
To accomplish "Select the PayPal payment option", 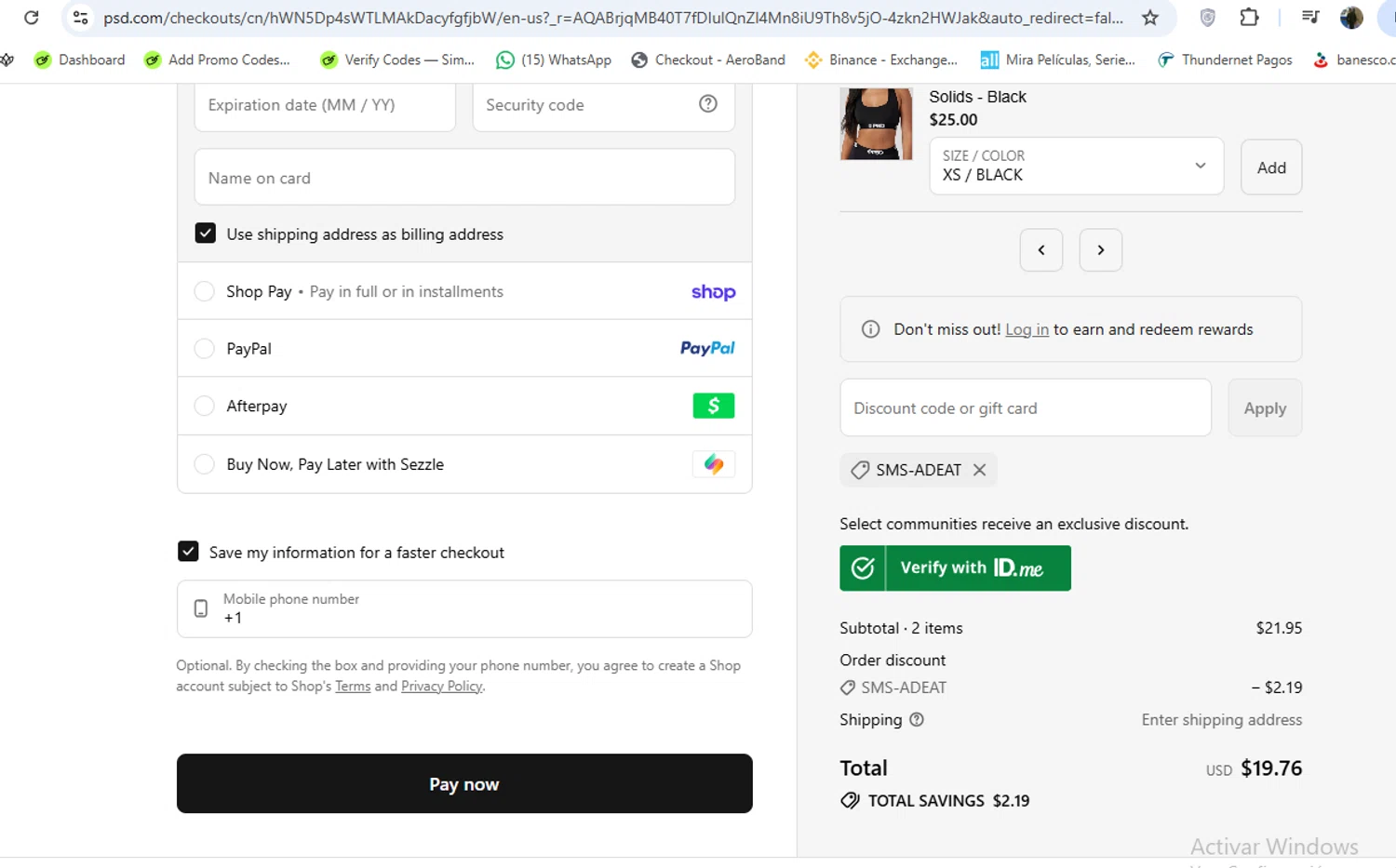I will (204, 349).
